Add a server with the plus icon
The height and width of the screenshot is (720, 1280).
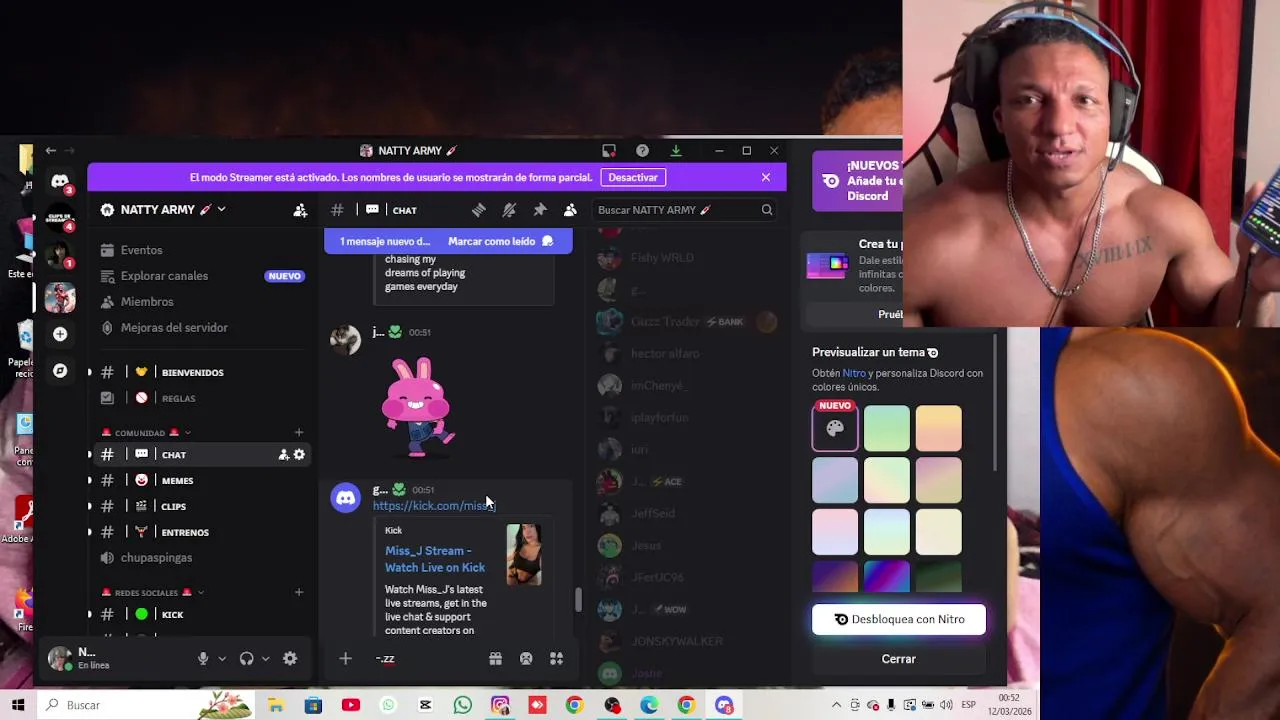tap(60, 334)
